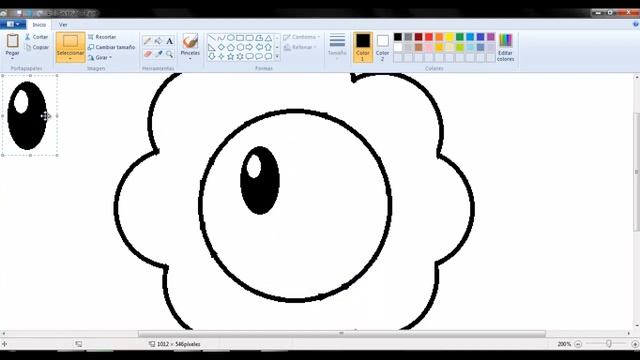Pick the yellow color swatch
Image resolution: width=640 pixels, height=360 pixels.
(449, 37)
